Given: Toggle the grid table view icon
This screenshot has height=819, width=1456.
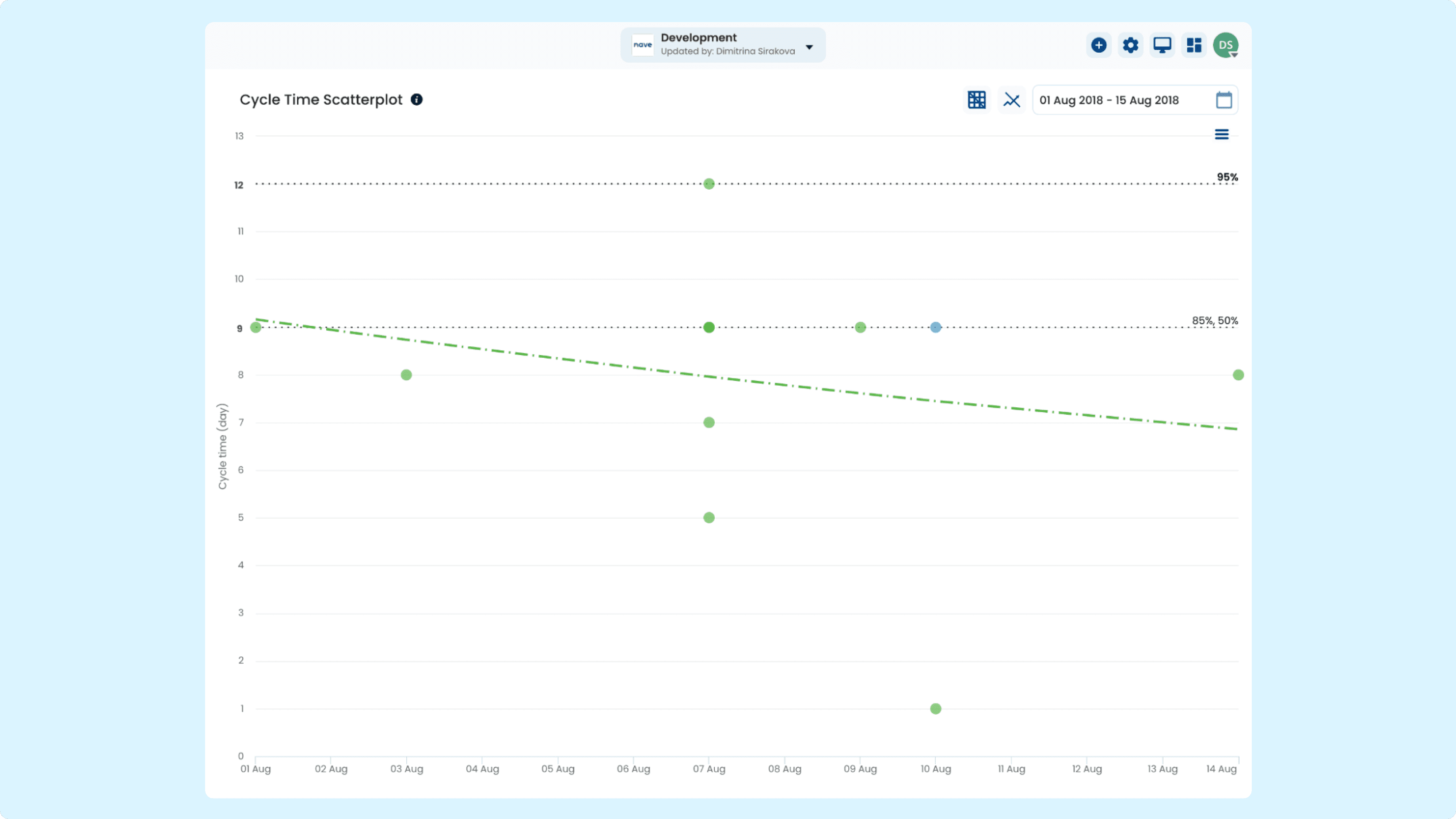Looking at the screenshot, I should tap(977, 100).
